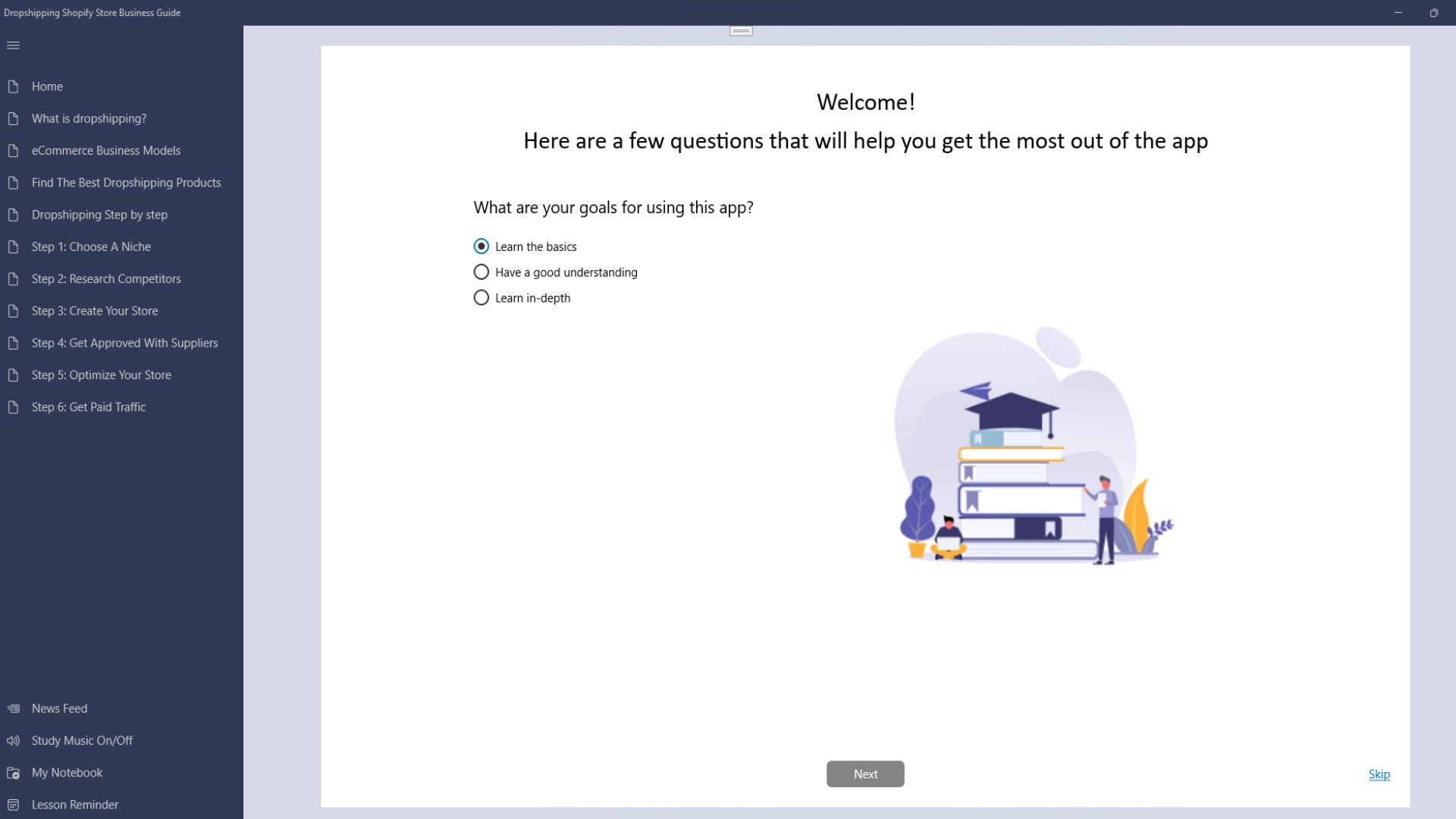Click the drag handle above the content card
Image resolution: width=1456 pixels, height=819 pixels.
click(739, 30)
